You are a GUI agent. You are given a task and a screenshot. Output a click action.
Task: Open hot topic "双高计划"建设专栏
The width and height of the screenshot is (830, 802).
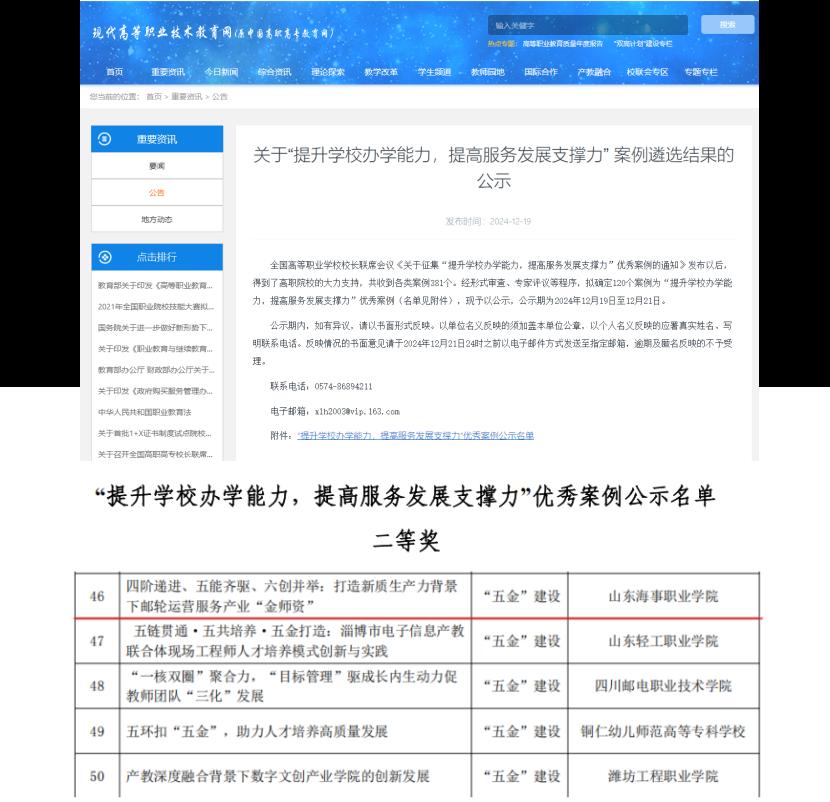(x=643, y=44)
